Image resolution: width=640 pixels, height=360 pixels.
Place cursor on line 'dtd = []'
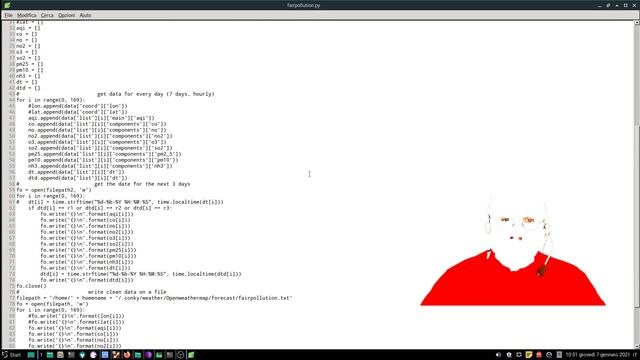[x=28, y=88]
